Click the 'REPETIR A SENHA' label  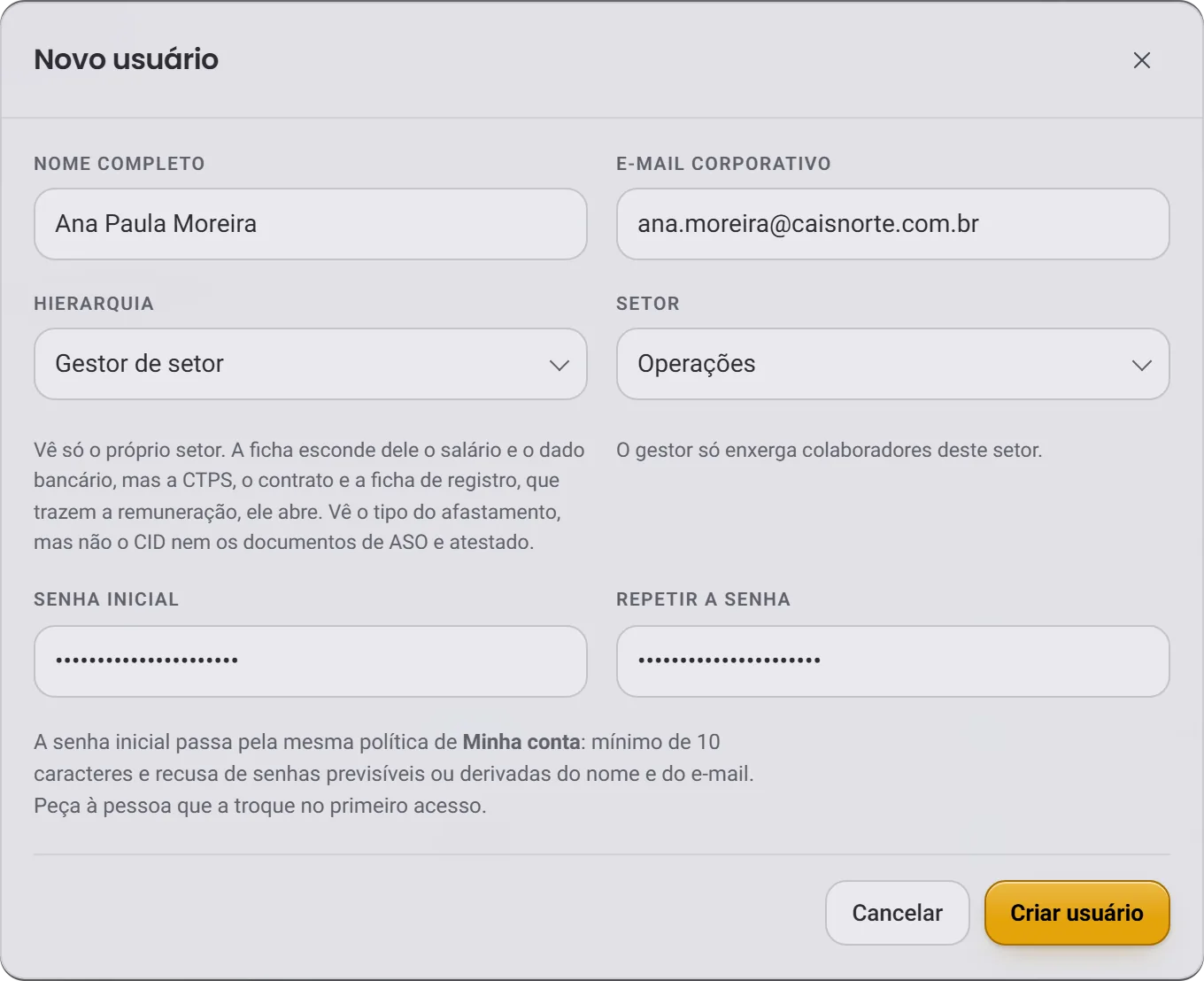coord(703,599)
